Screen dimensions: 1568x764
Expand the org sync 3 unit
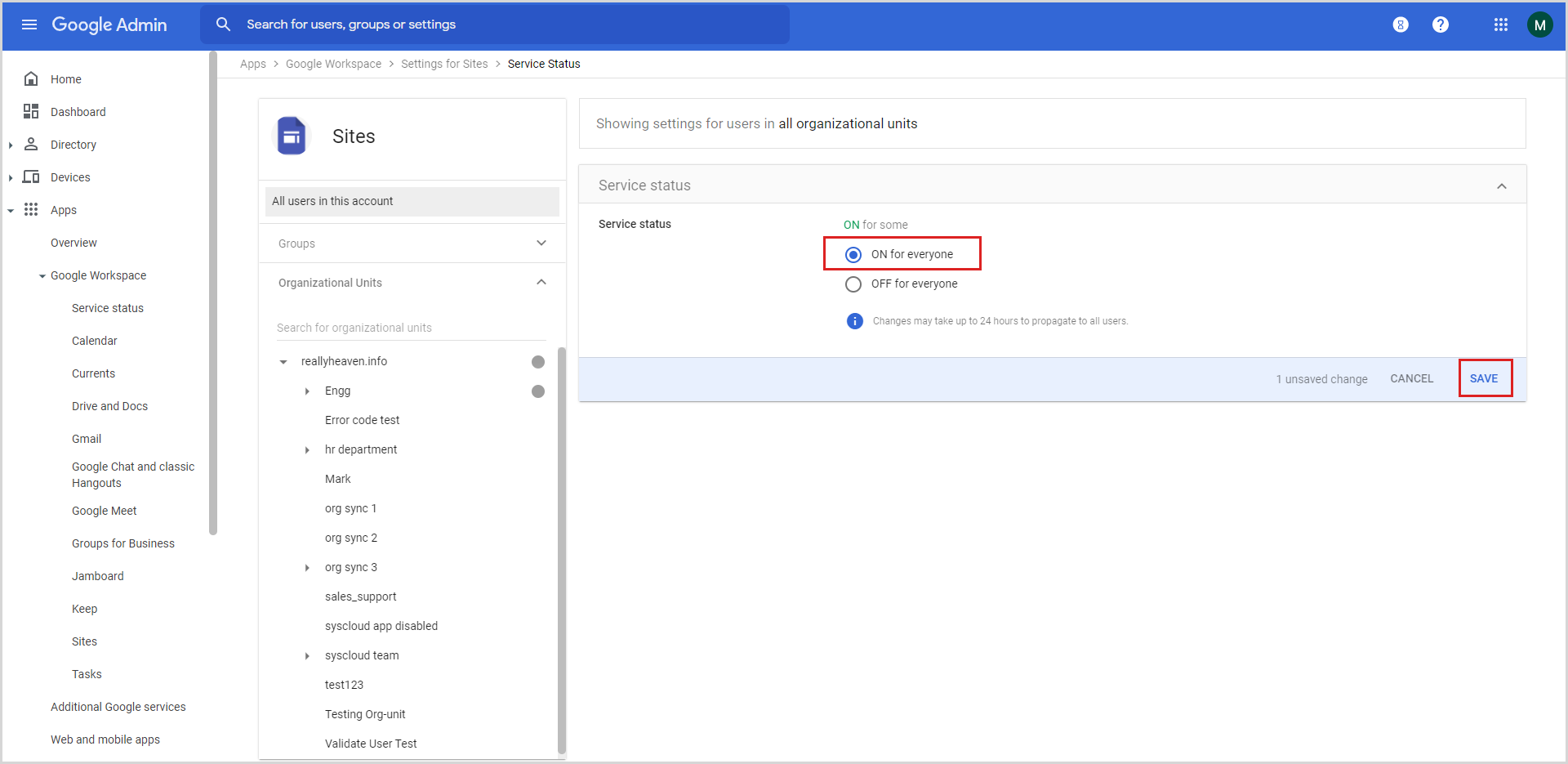307,568
